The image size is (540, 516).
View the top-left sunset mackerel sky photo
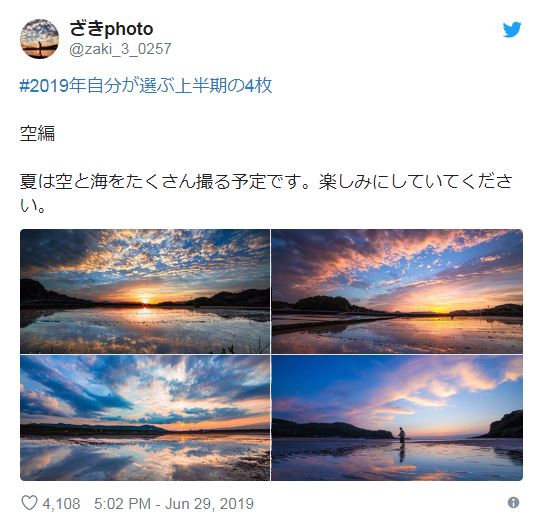[145, 291]
